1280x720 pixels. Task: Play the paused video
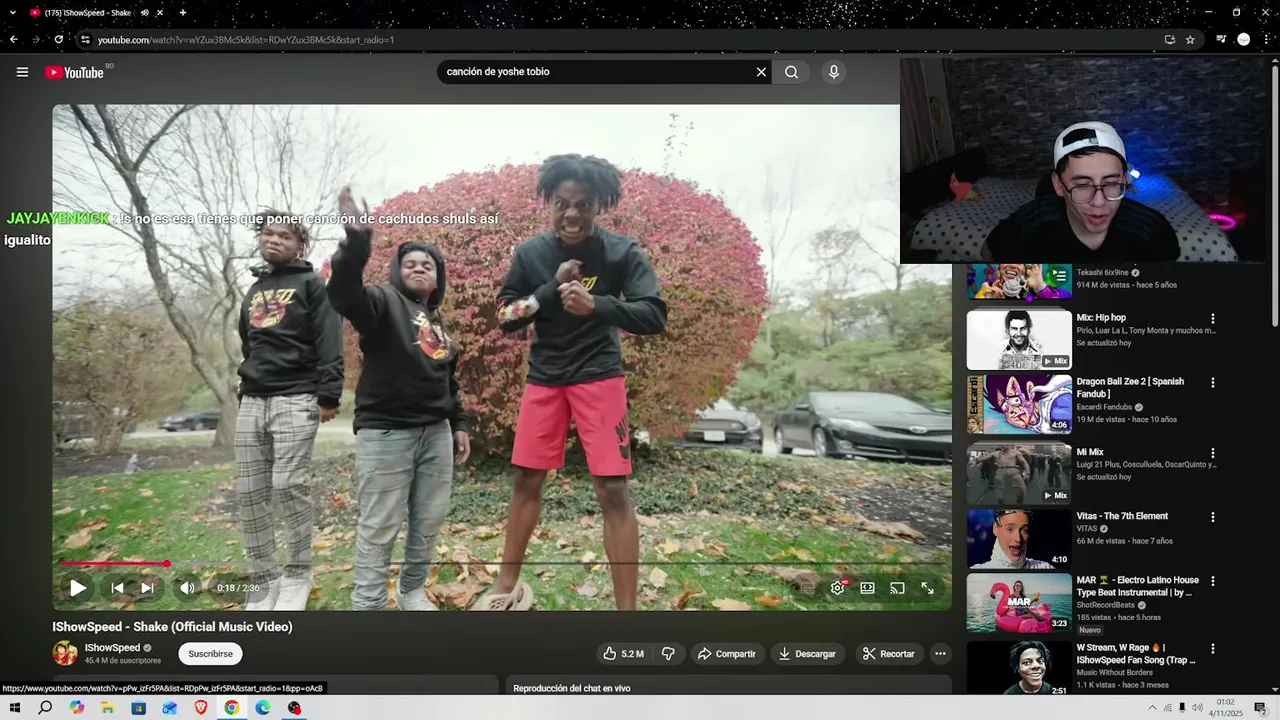[77, 588]
